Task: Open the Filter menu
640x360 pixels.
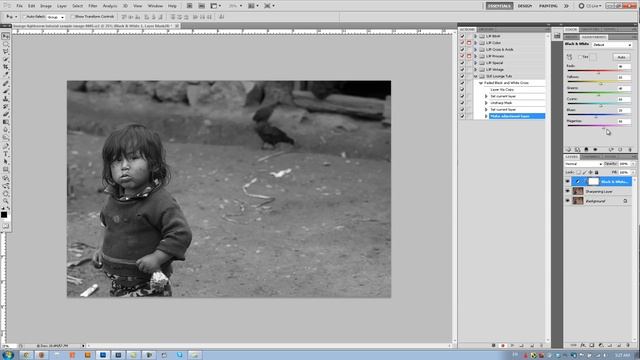Action: pos(93,6)
